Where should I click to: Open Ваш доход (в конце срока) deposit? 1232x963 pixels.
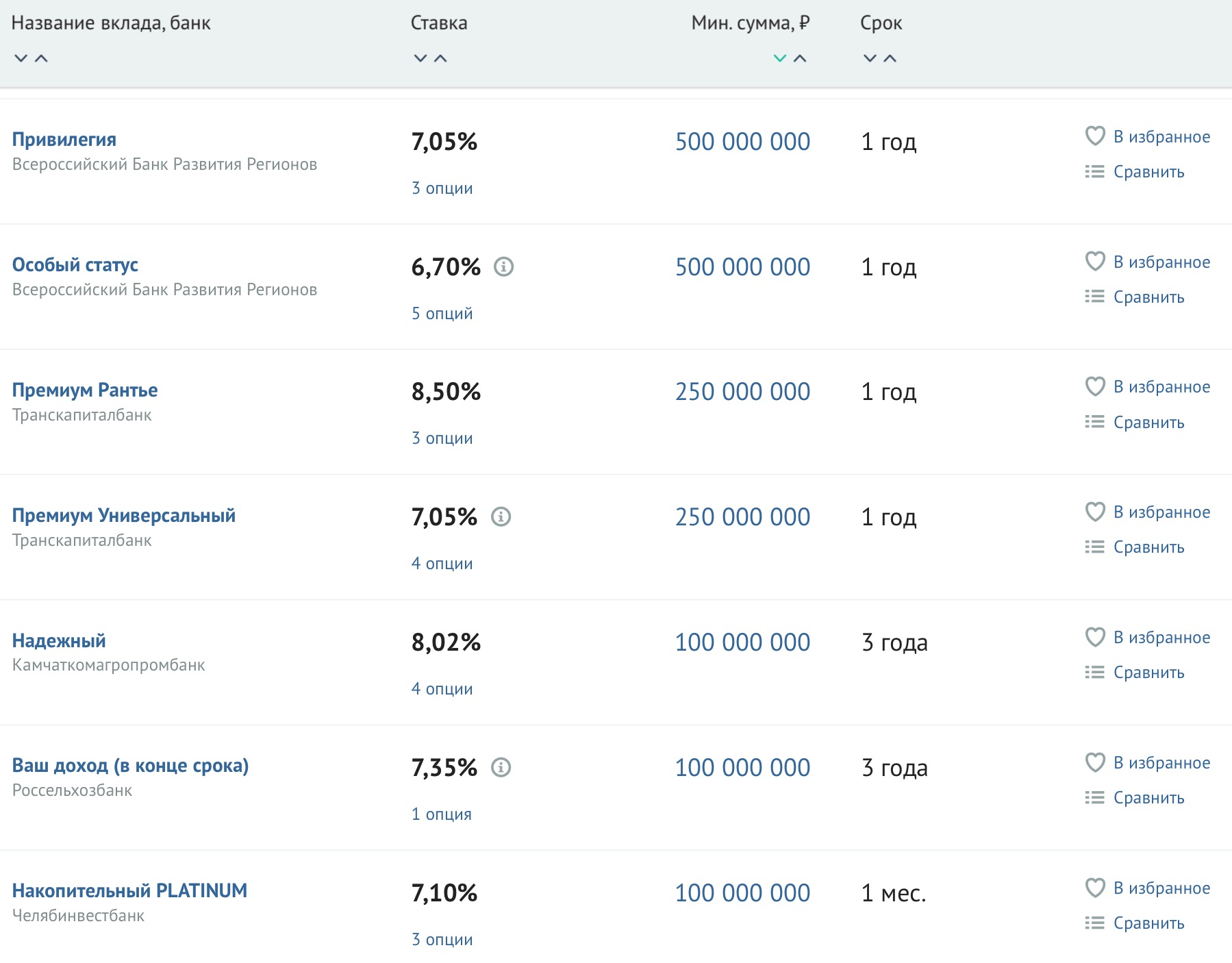point(130,766)
